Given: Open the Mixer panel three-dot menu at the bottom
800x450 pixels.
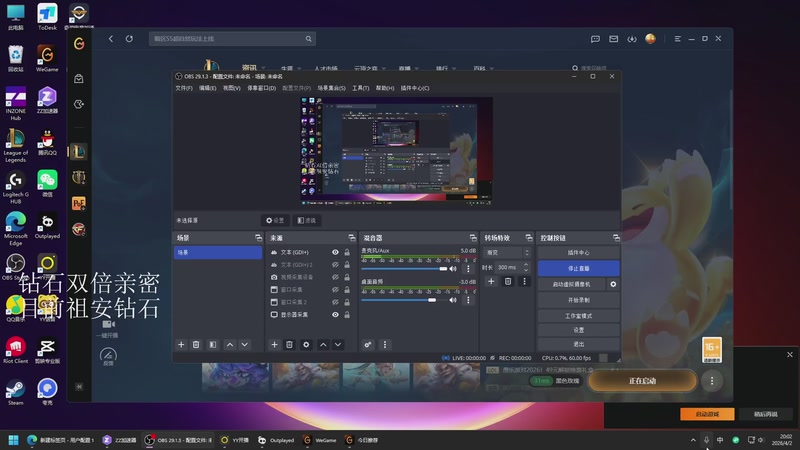Looking at the screenshot, I should 385,345.
